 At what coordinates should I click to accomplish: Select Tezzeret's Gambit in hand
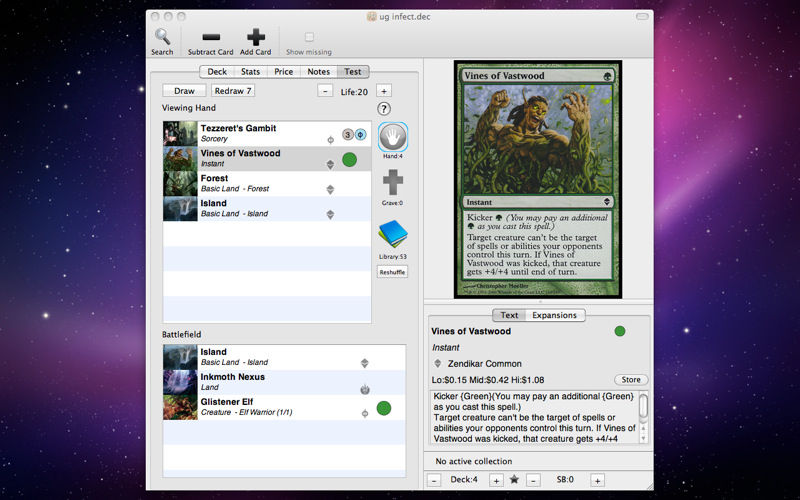pos(267,134)
